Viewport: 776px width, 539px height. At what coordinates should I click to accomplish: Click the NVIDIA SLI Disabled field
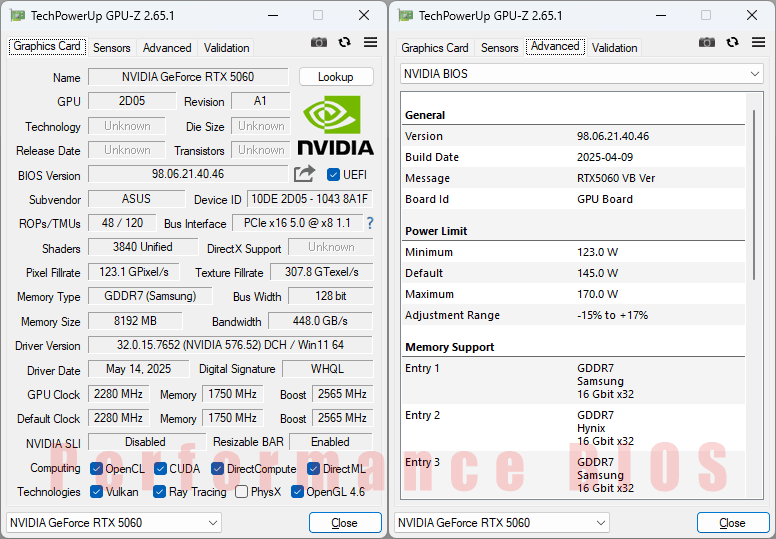point(146,441)
